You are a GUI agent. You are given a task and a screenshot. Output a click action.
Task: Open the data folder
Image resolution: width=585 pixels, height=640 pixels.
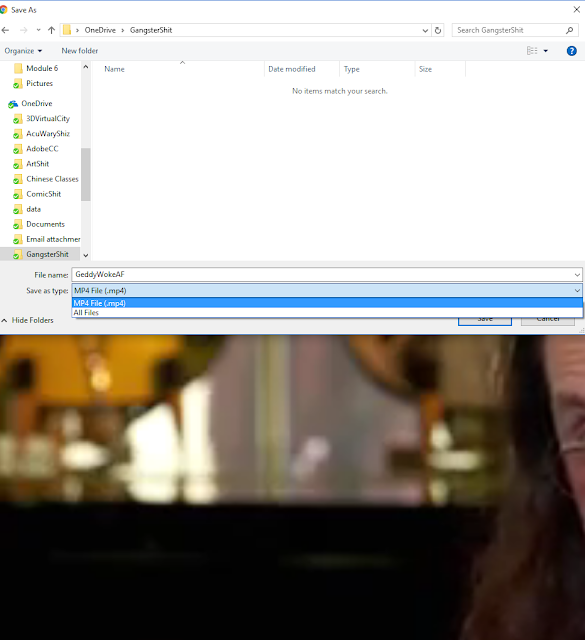point(33,209)
